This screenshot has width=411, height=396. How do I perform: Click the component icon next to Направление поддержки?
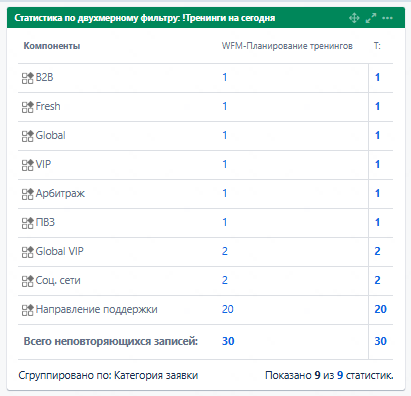(28, 310)
